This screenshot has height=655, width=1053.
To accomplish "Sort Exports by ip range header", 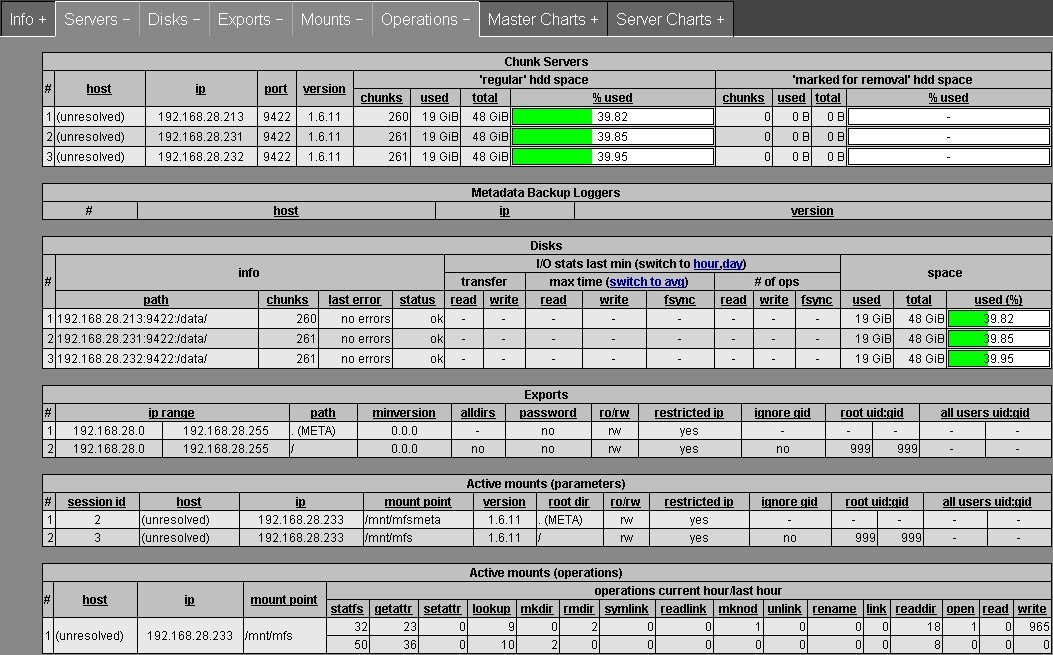I will (x=171, y=412).
